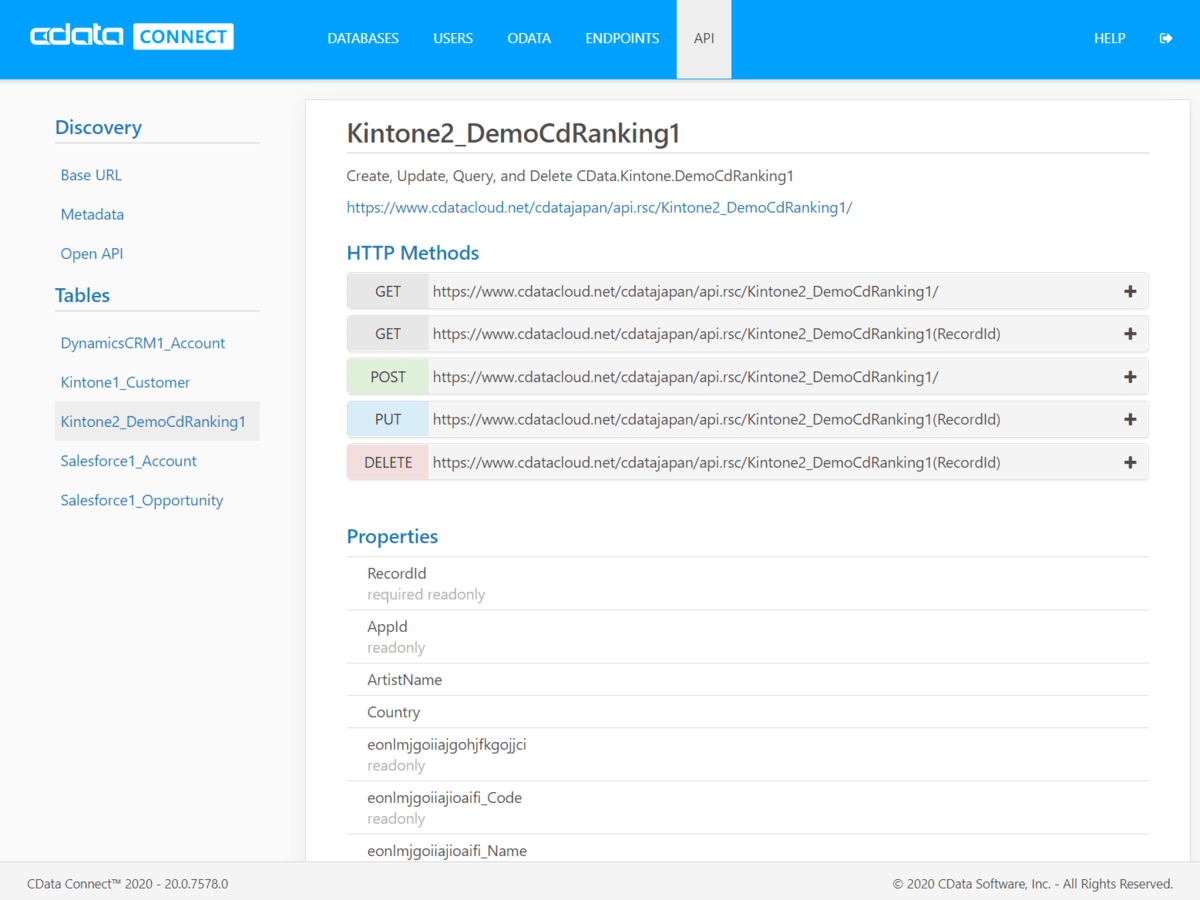
Task: Expand the POST method plus icon
Action: click(x=1130, y=377)
